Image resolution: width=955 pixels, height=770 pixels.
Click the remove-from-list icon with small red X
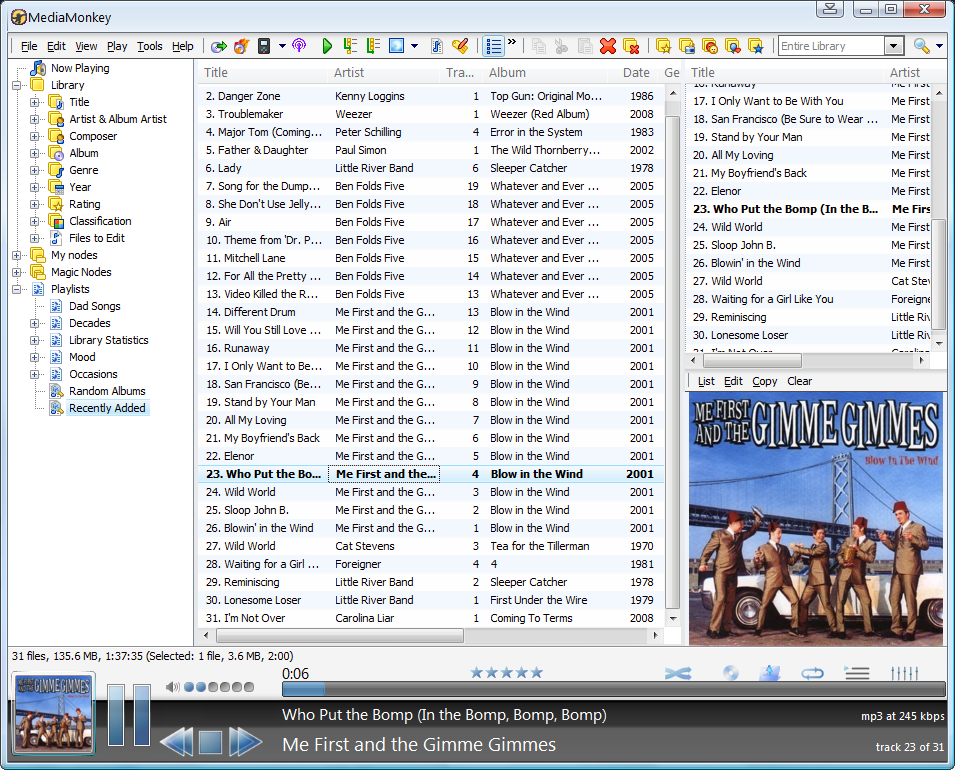coord(631,46)
